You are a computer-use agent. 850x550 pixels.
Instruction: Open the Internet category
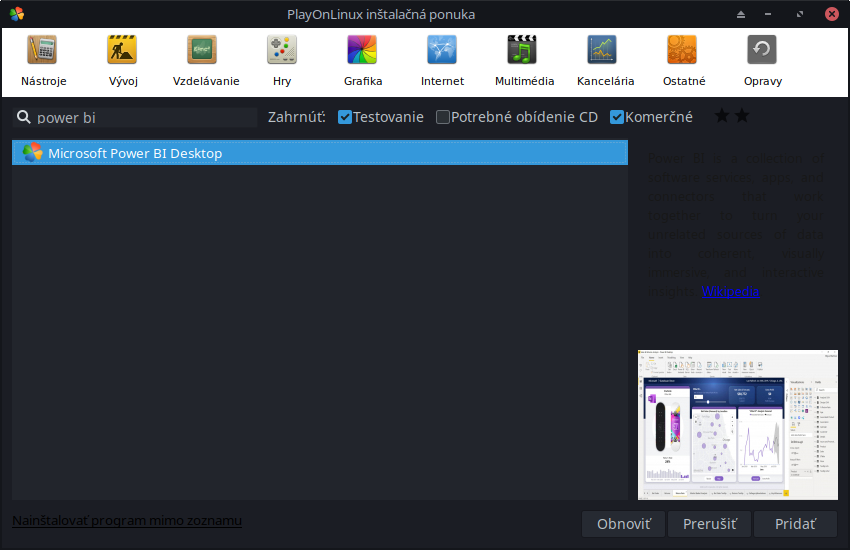coord(442,61)
